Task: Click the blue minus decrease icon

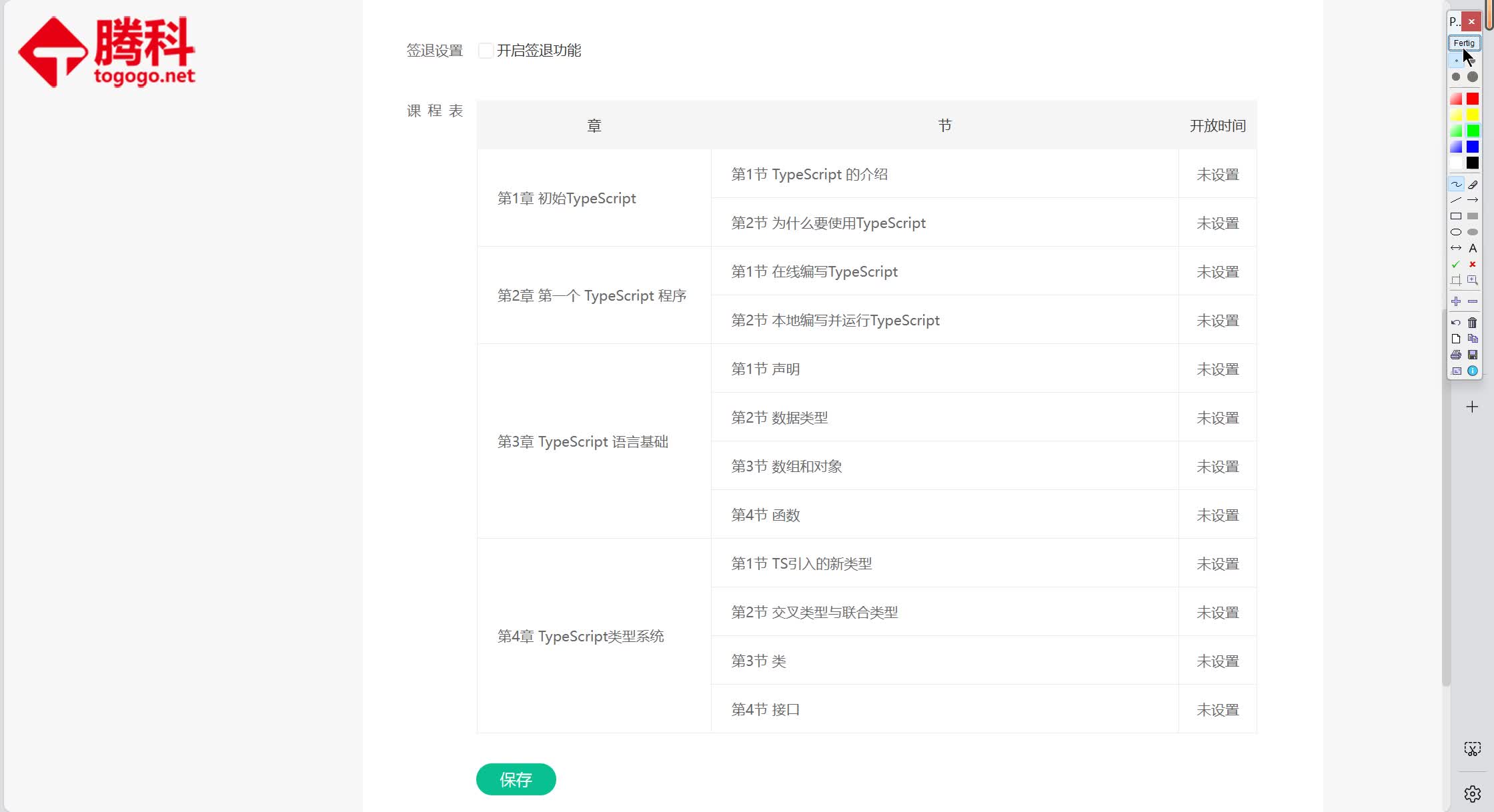Action: pos(1473,301)
